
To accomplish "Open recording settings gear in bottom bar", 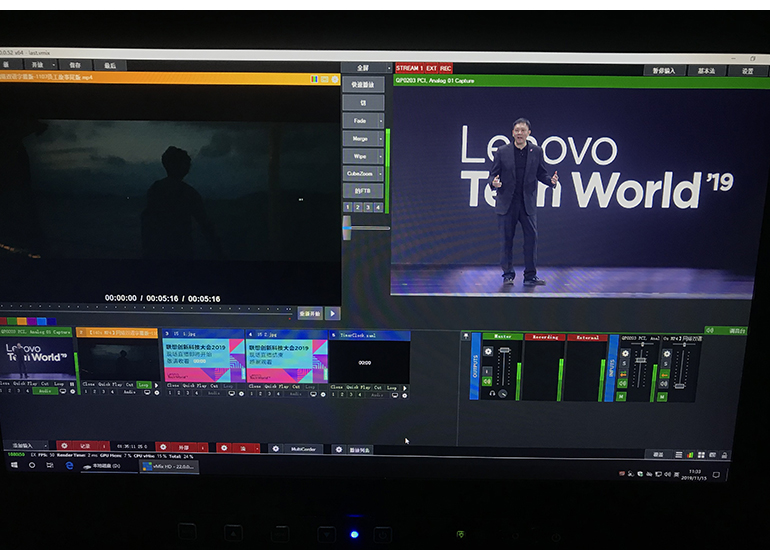I will coord(64,445).
